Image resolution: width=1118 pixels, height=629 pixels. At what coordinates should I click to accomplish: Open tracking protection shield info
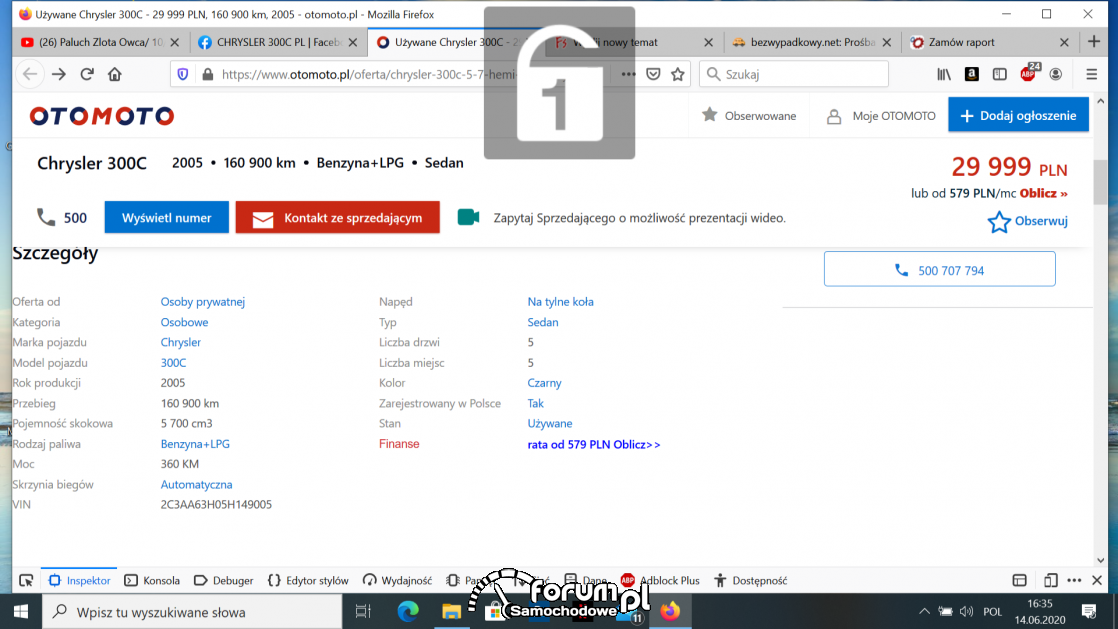183,74
